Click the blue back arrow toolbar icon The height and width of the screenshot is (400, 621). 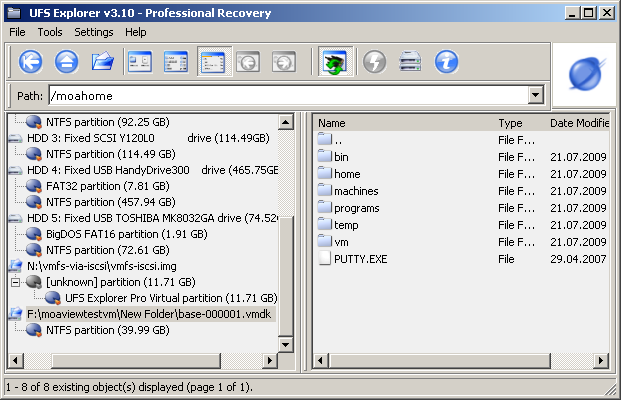coord(31,62)
